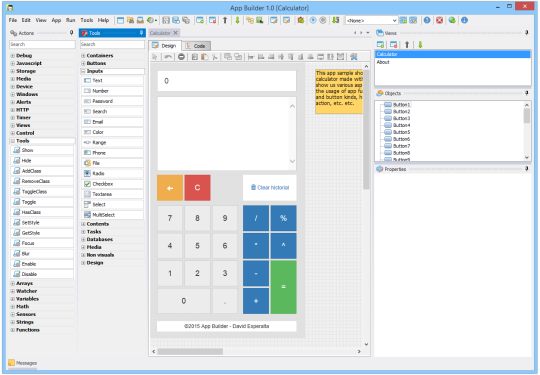The image size is (540, 375).
Task: Expand the Arrays actions group
Action: click(12, 283)
